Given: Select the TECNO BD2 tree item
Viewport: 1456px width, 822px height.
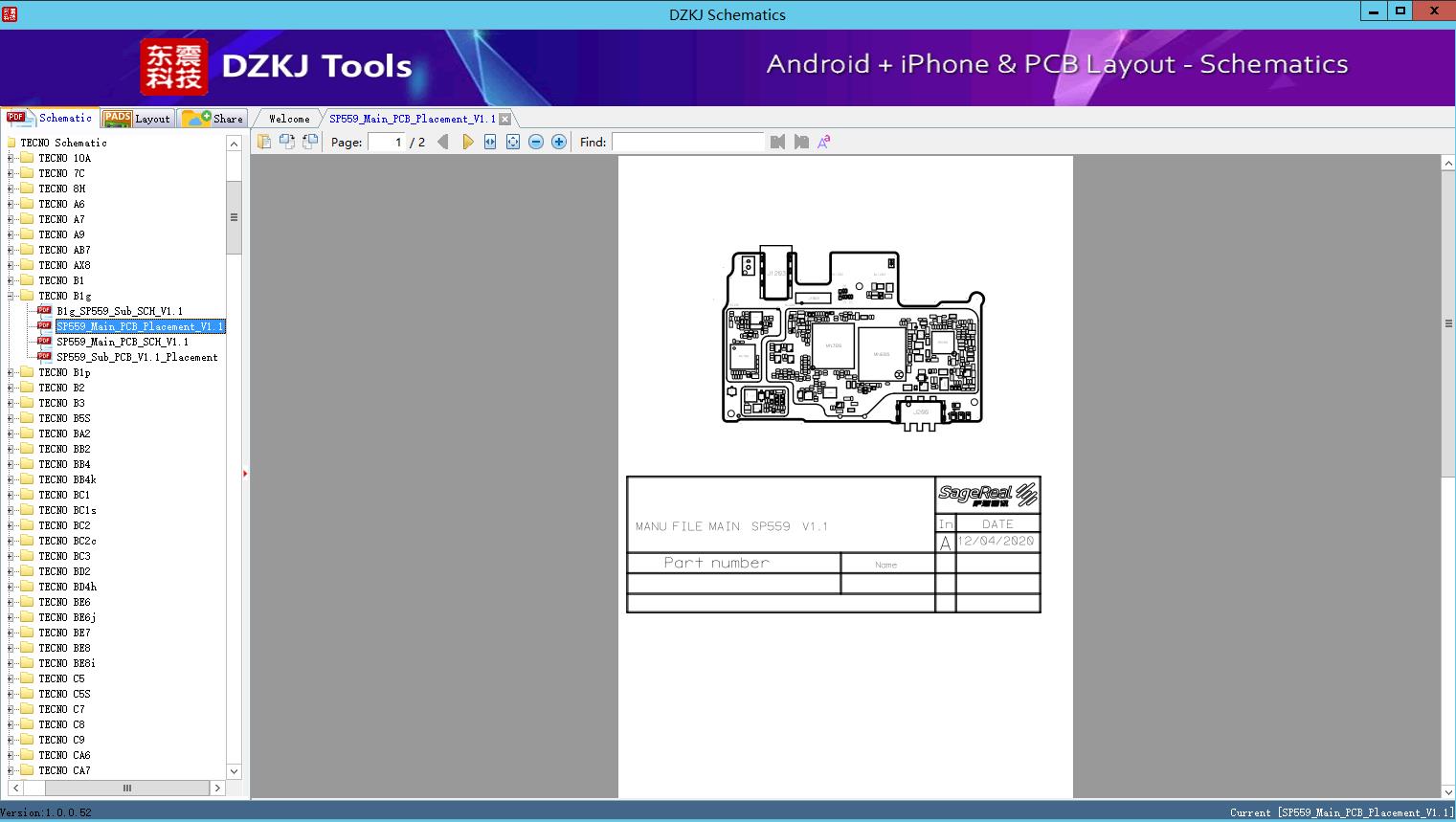Looking at the screenshot, I should click(x=64, y=571).
